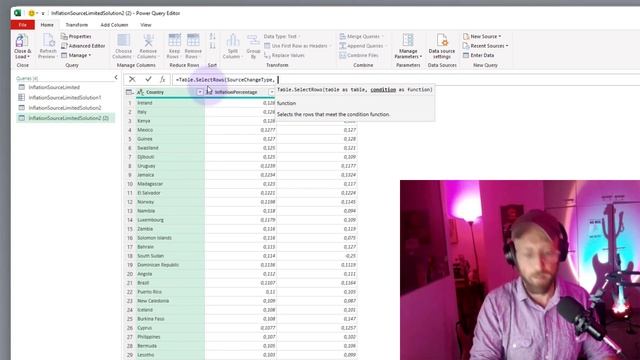Open the Recent Sources dropdown
This screenshot has height=360, width=640.
[486, 46]
